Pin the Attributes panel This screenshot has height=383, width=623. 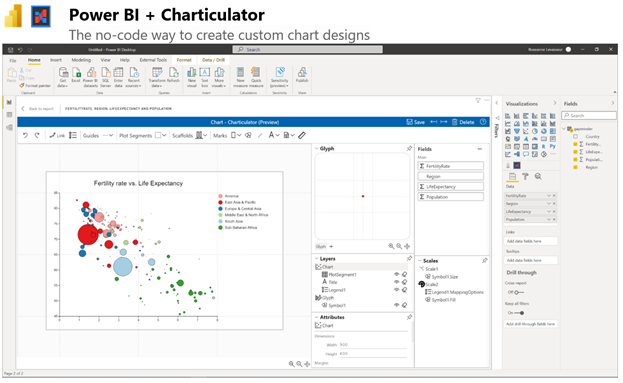coord(409,317)
